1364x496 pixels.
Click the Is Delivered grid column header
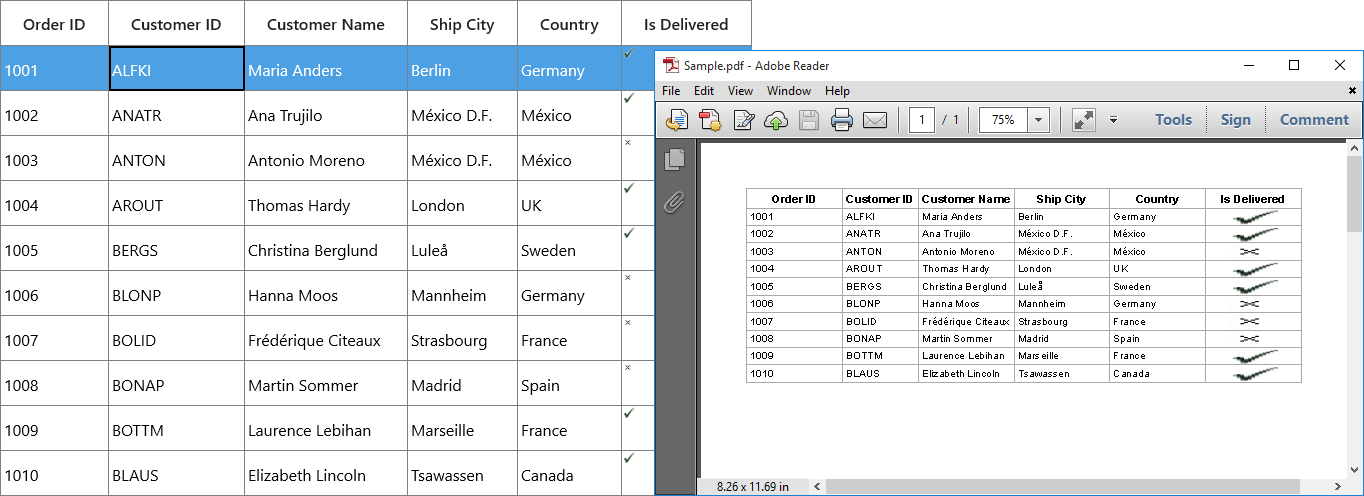click(x=686, y=24)
